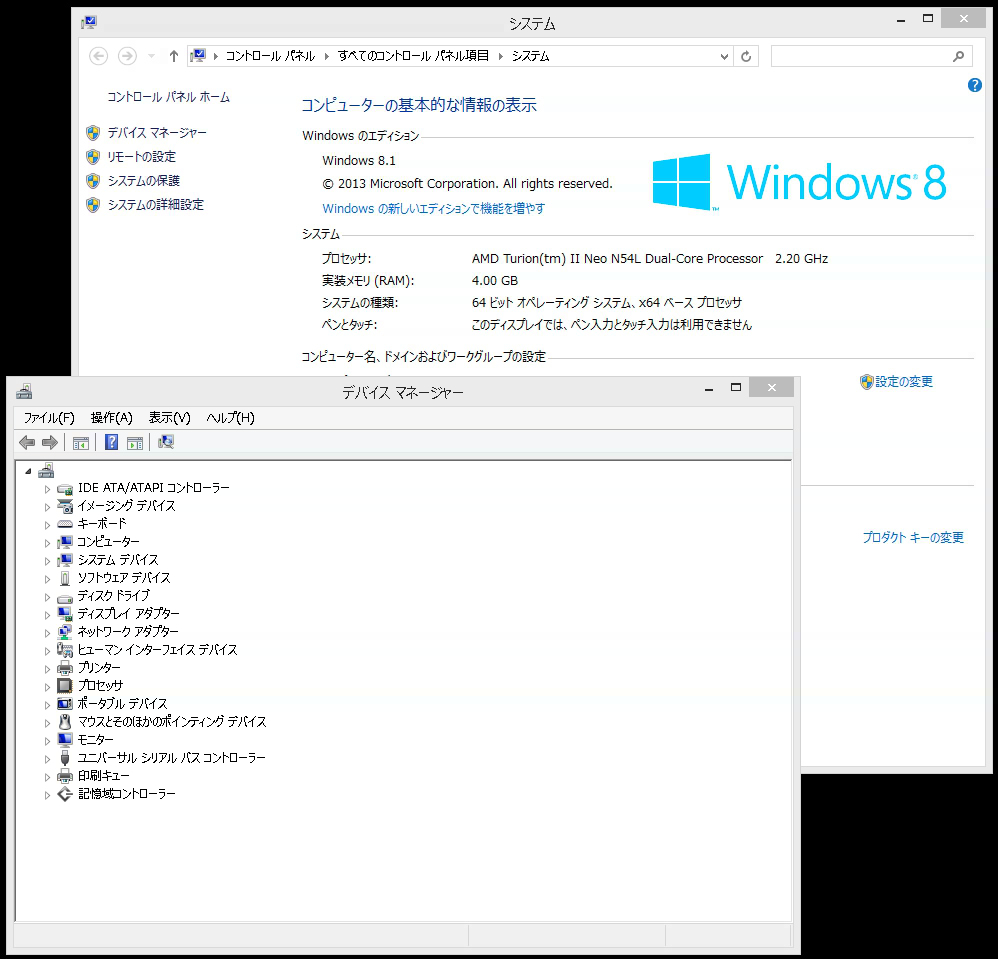Click the human interface device category icon
The width and height of the screenshot is (998, 959).
tap(65, 650)
